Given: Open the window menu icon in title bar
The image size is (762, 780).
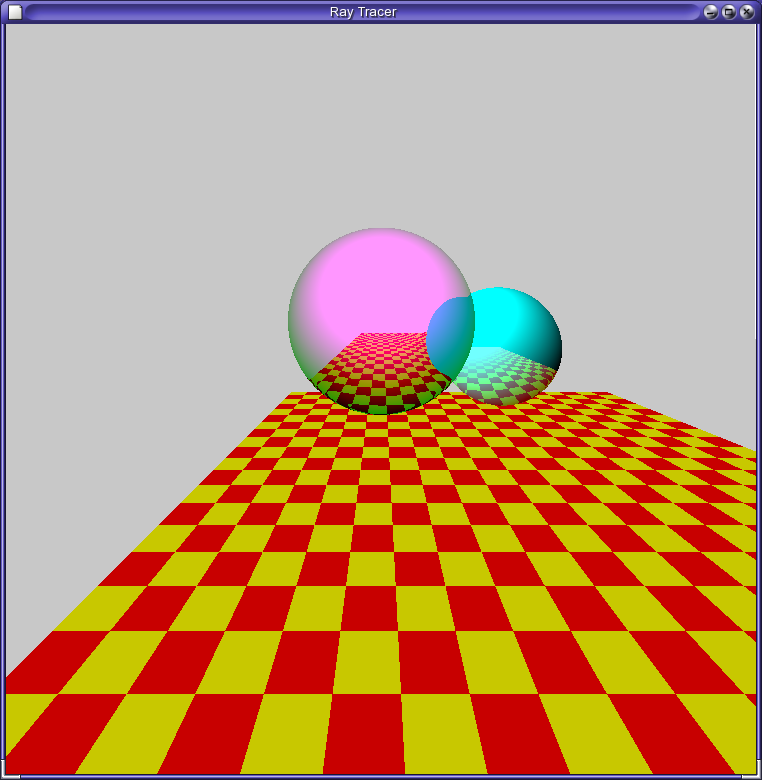Looking at the screenshot, I should point(15,12).
